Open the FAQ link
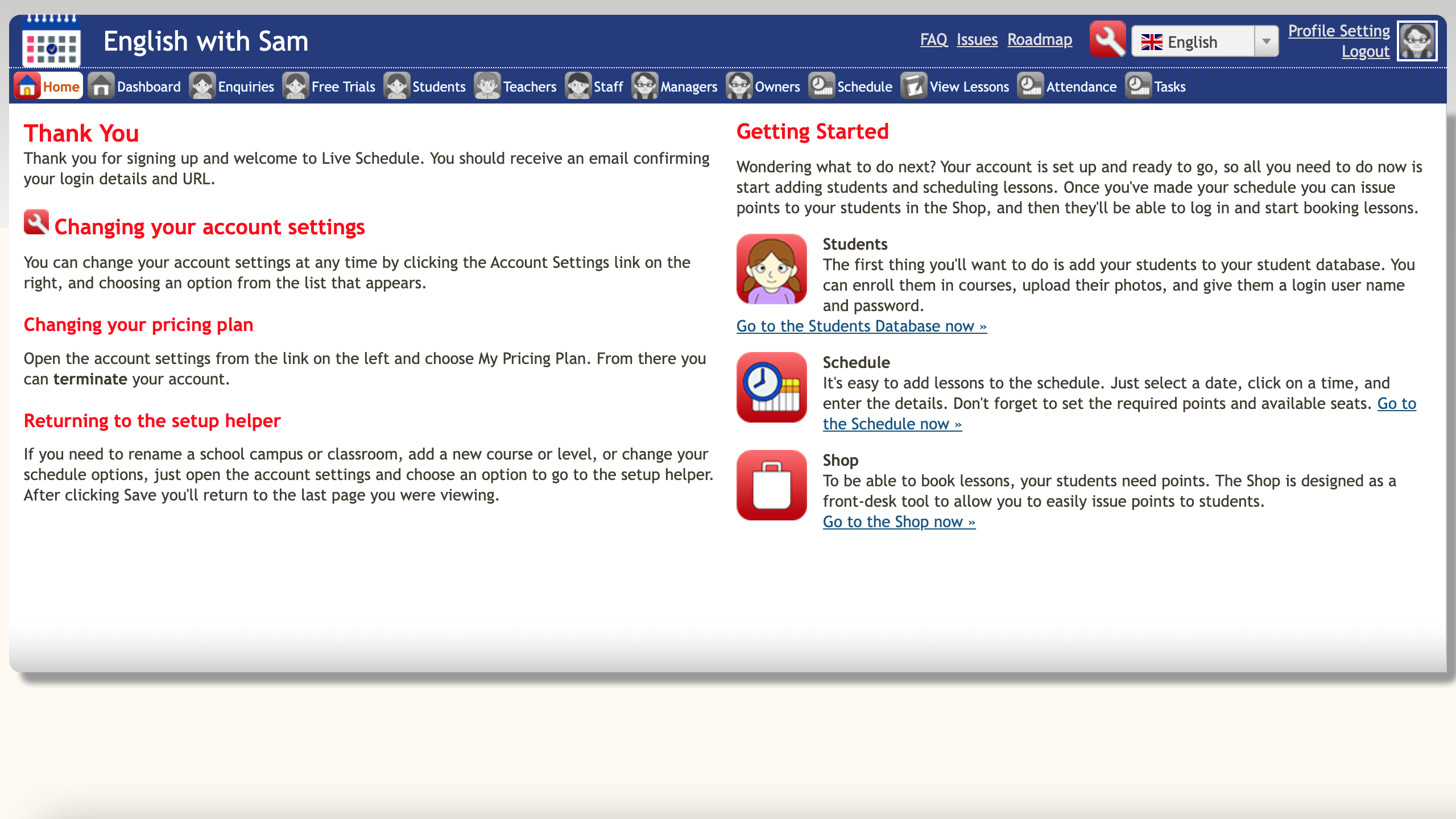 click(933, 39)
